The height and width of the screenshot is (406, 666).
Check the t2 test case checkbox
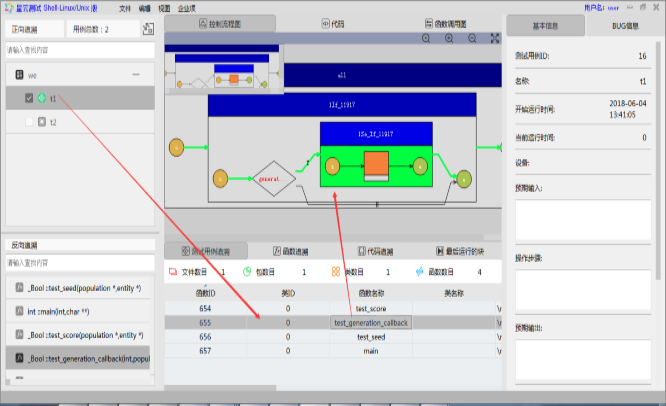(29, 122)
